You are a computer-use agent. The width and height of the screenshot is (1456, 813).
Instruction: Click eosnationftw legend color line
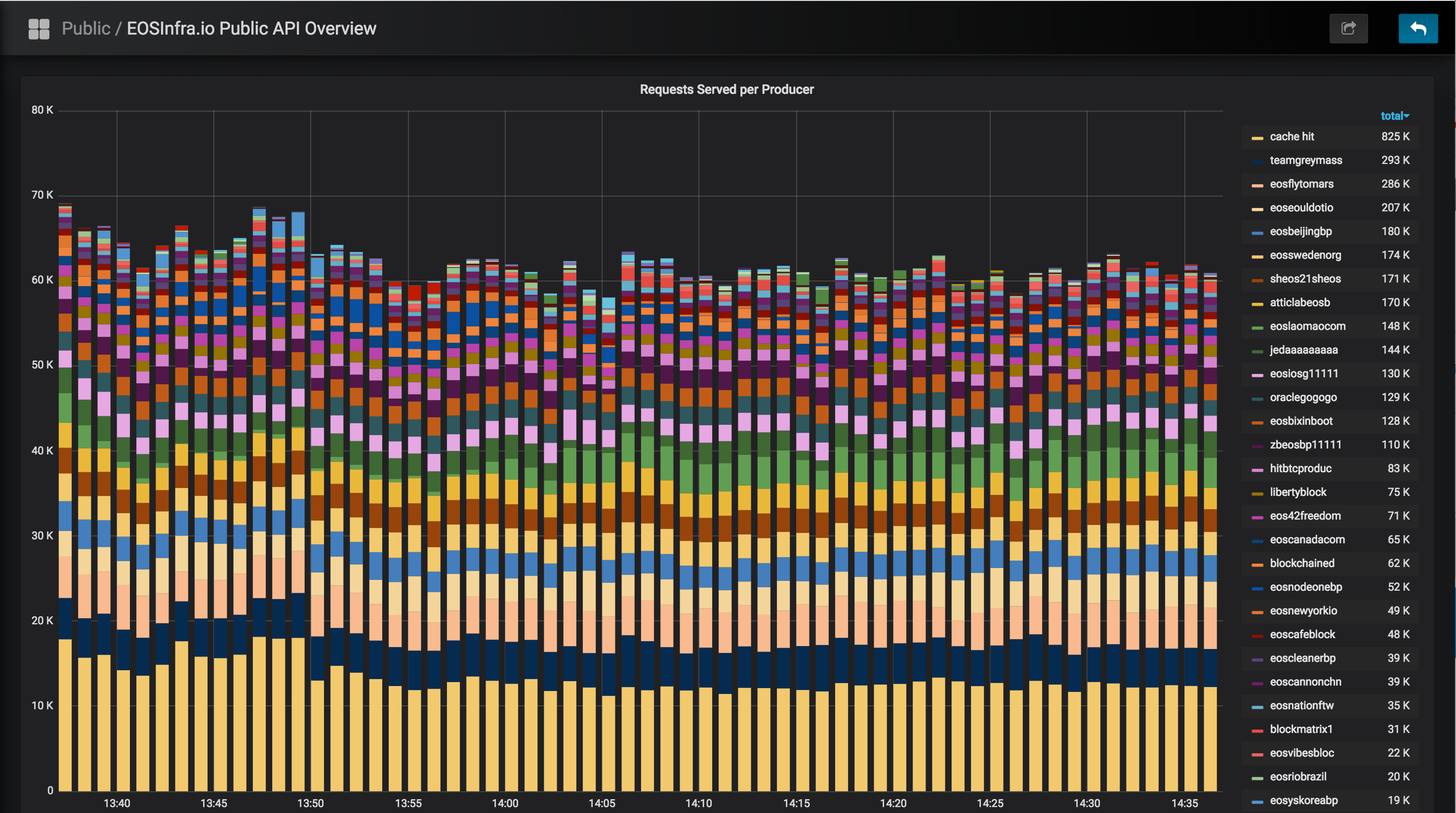(x=1257, y=707)
